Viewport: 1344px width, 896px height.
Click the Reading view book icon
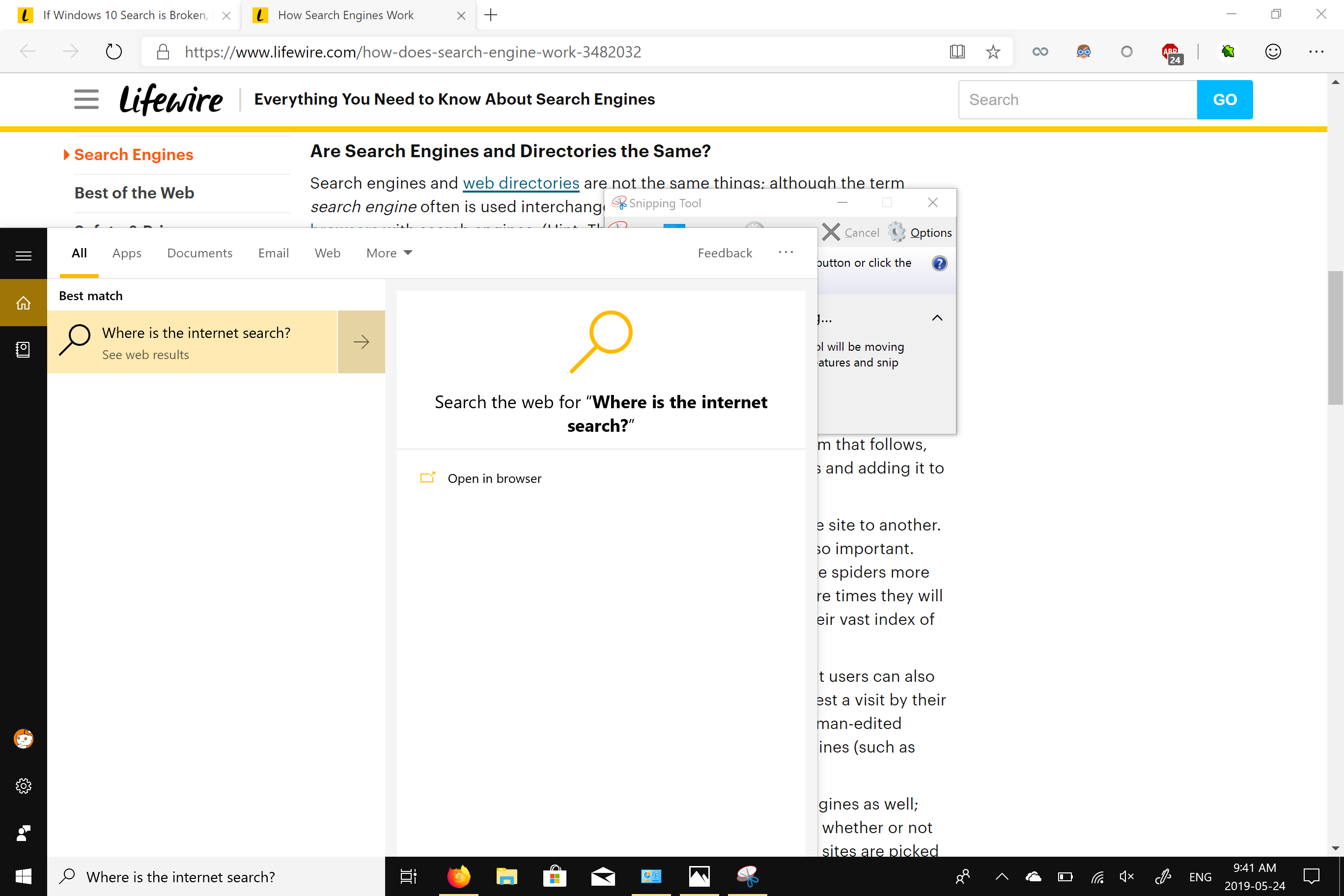956,52
